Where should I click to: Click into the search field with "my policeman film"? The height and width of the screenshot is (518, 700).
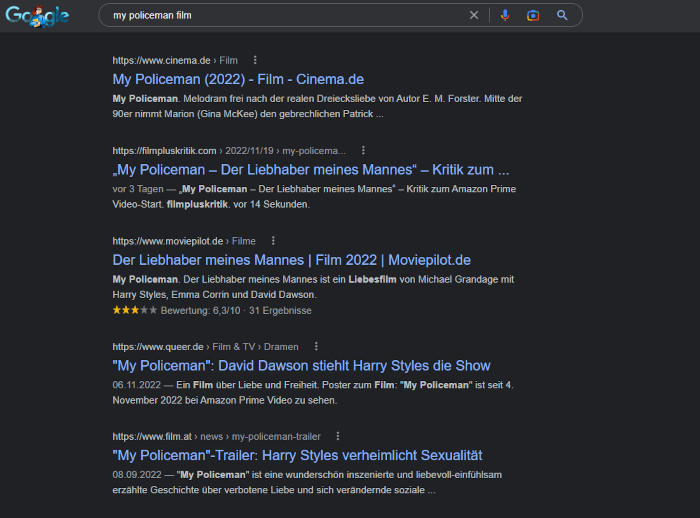[x=280, y=15]
